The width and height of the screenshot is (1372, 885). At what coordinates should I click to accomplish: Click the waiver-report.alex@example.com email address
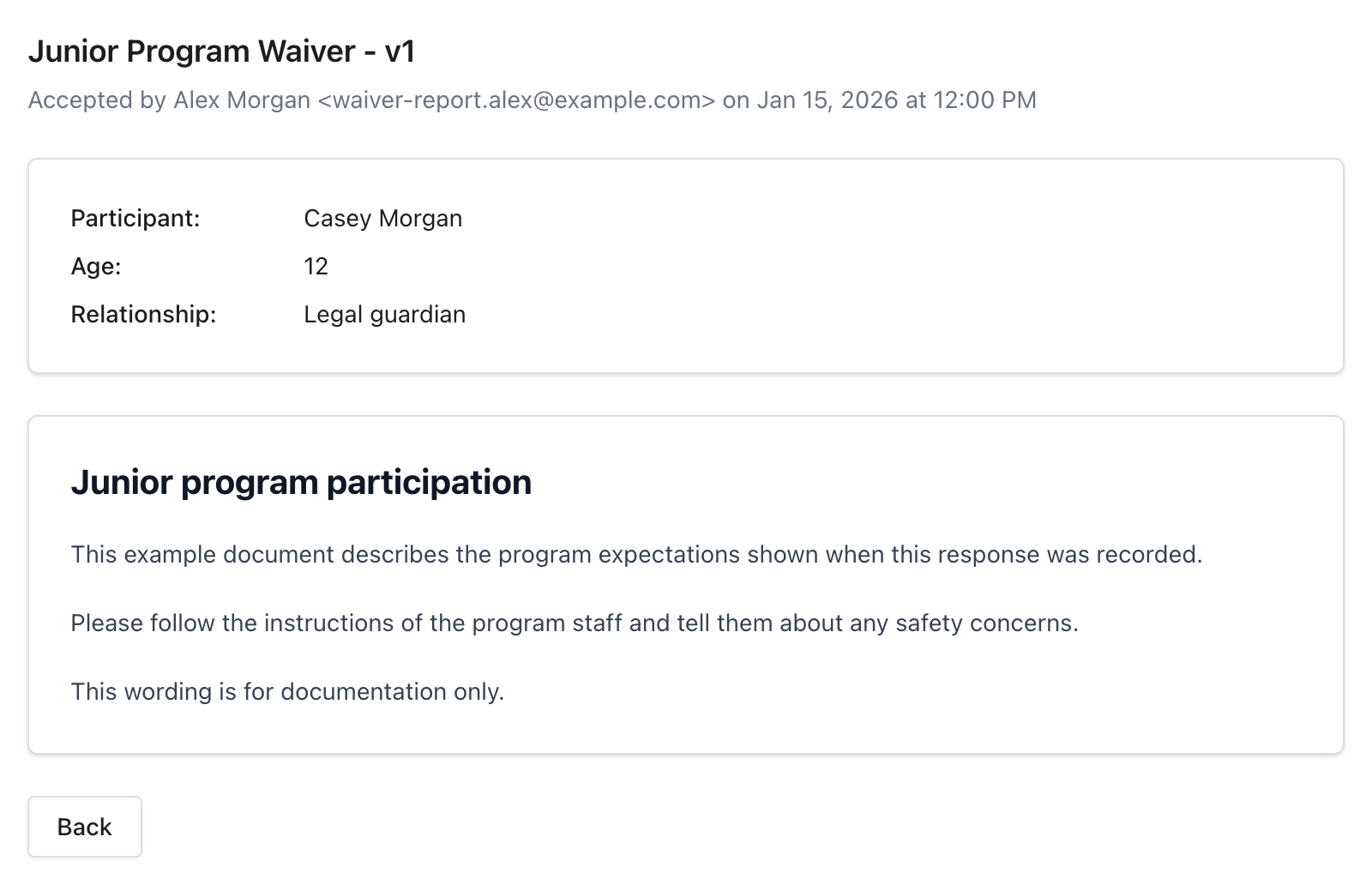point(516,100)
